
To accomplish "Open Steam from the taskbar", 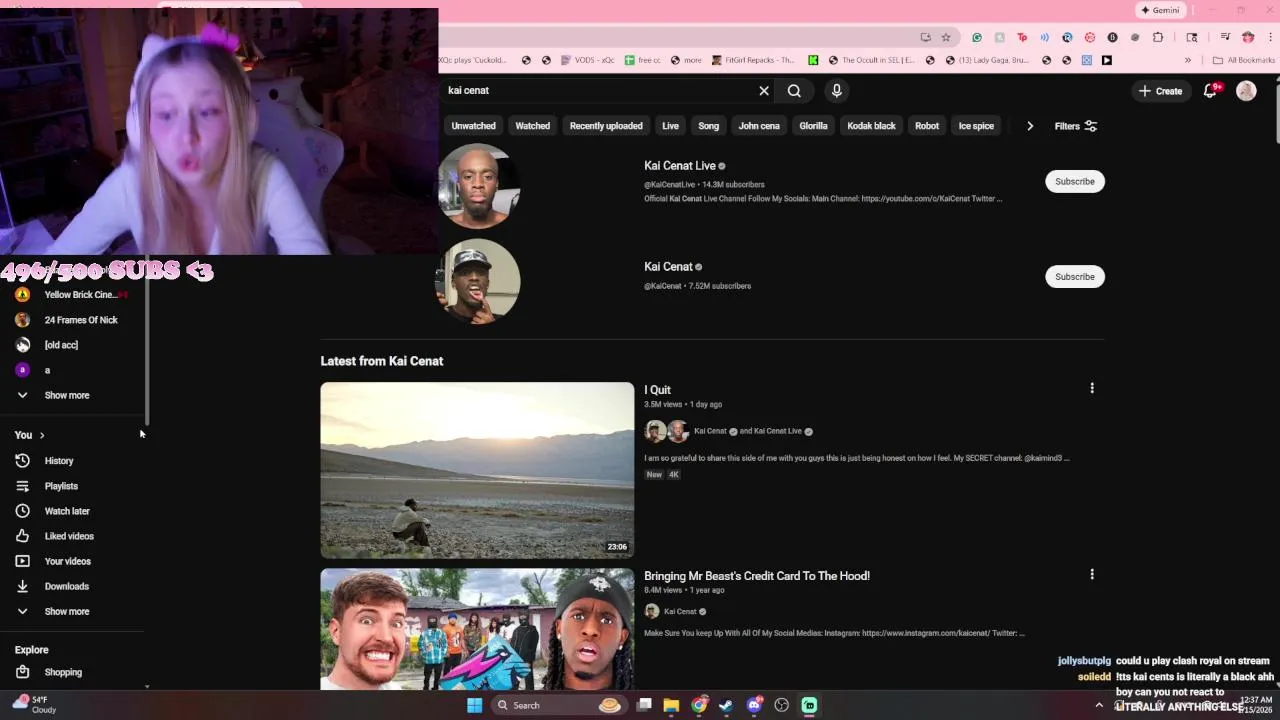I will (x=726, y=705).
